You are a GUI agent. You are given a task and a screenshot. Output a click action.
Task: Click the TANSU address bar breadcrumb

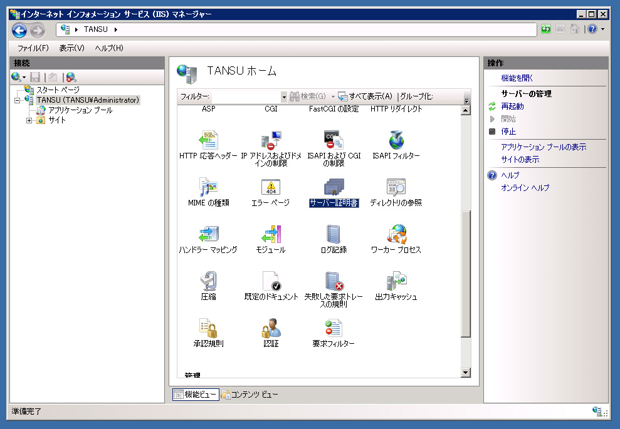(96, 30)
